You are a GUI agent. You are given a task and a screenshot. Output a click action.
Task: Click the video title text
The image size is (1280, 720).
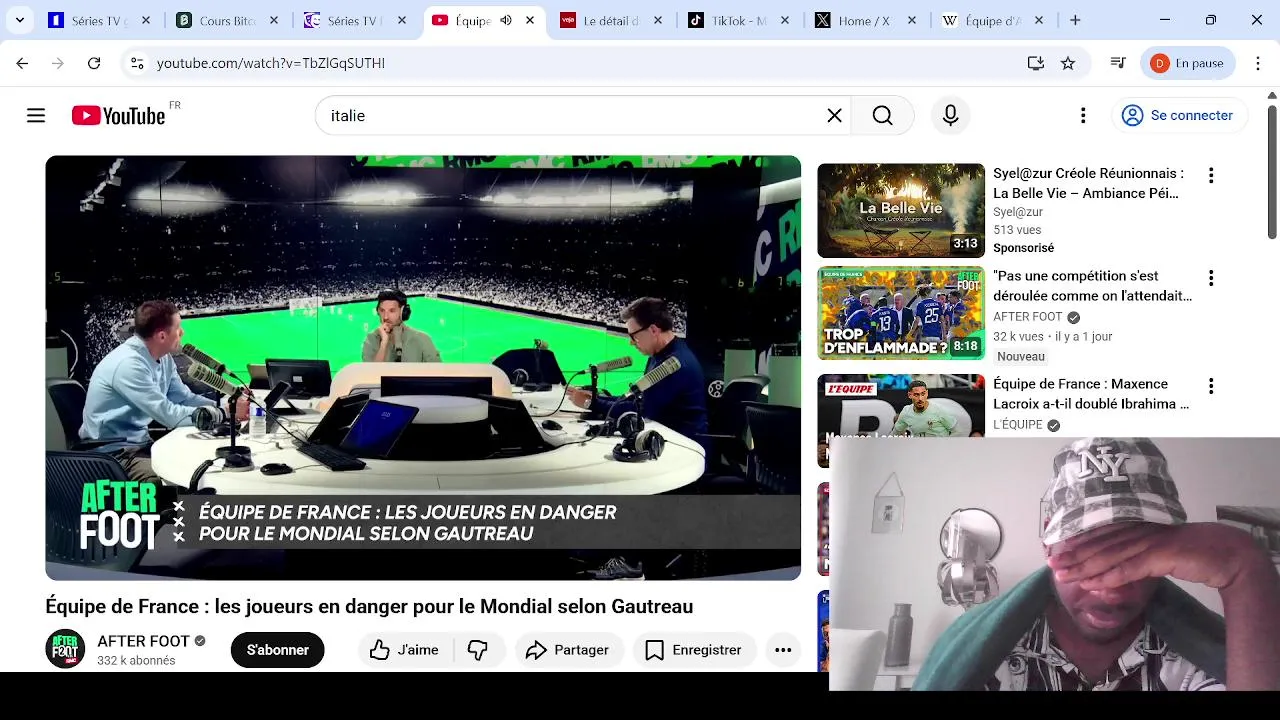coord(369,606)
